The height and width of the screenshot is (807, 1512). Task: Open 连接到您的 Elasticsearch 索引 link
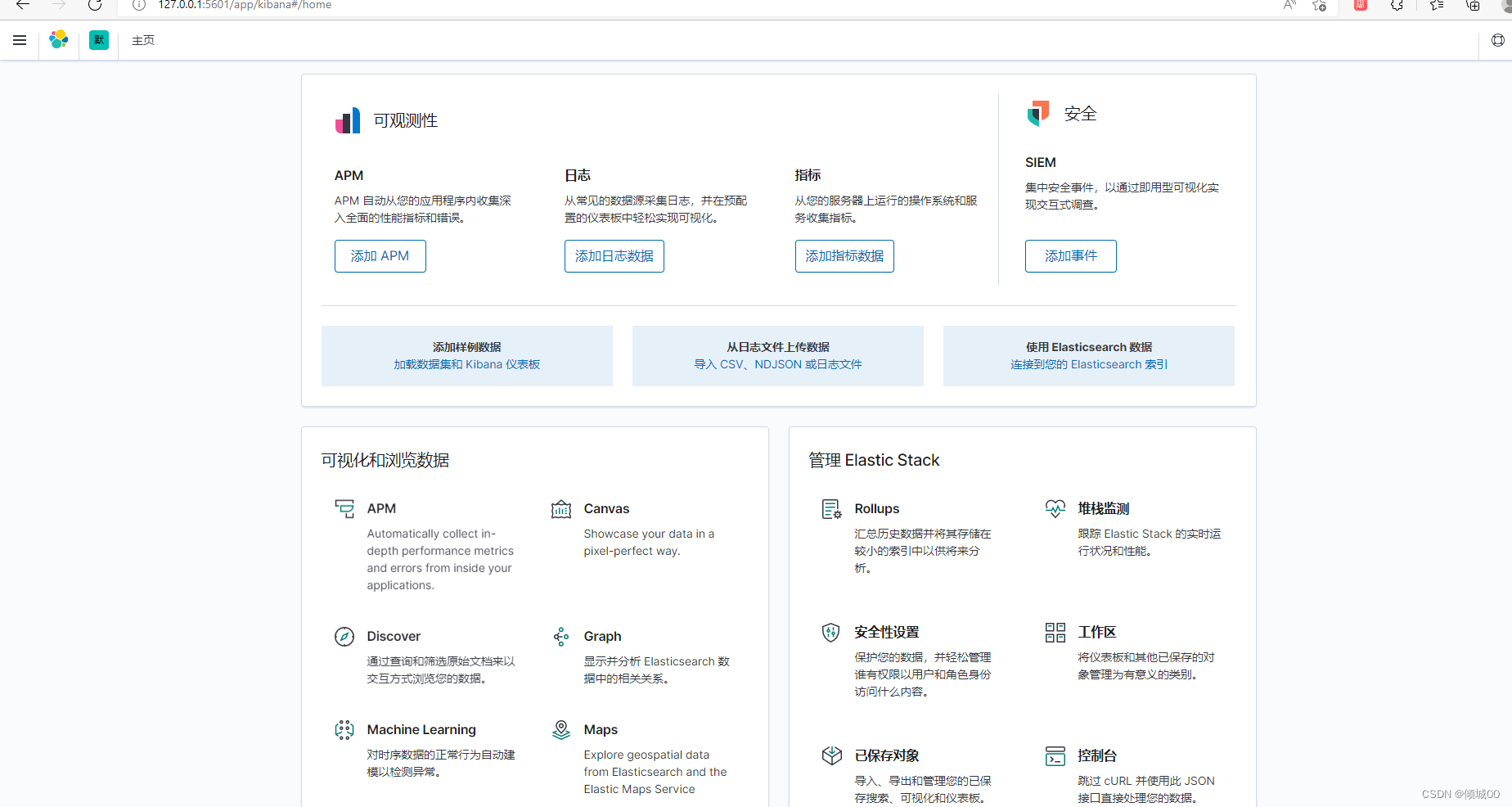[x=1089, y=364]
